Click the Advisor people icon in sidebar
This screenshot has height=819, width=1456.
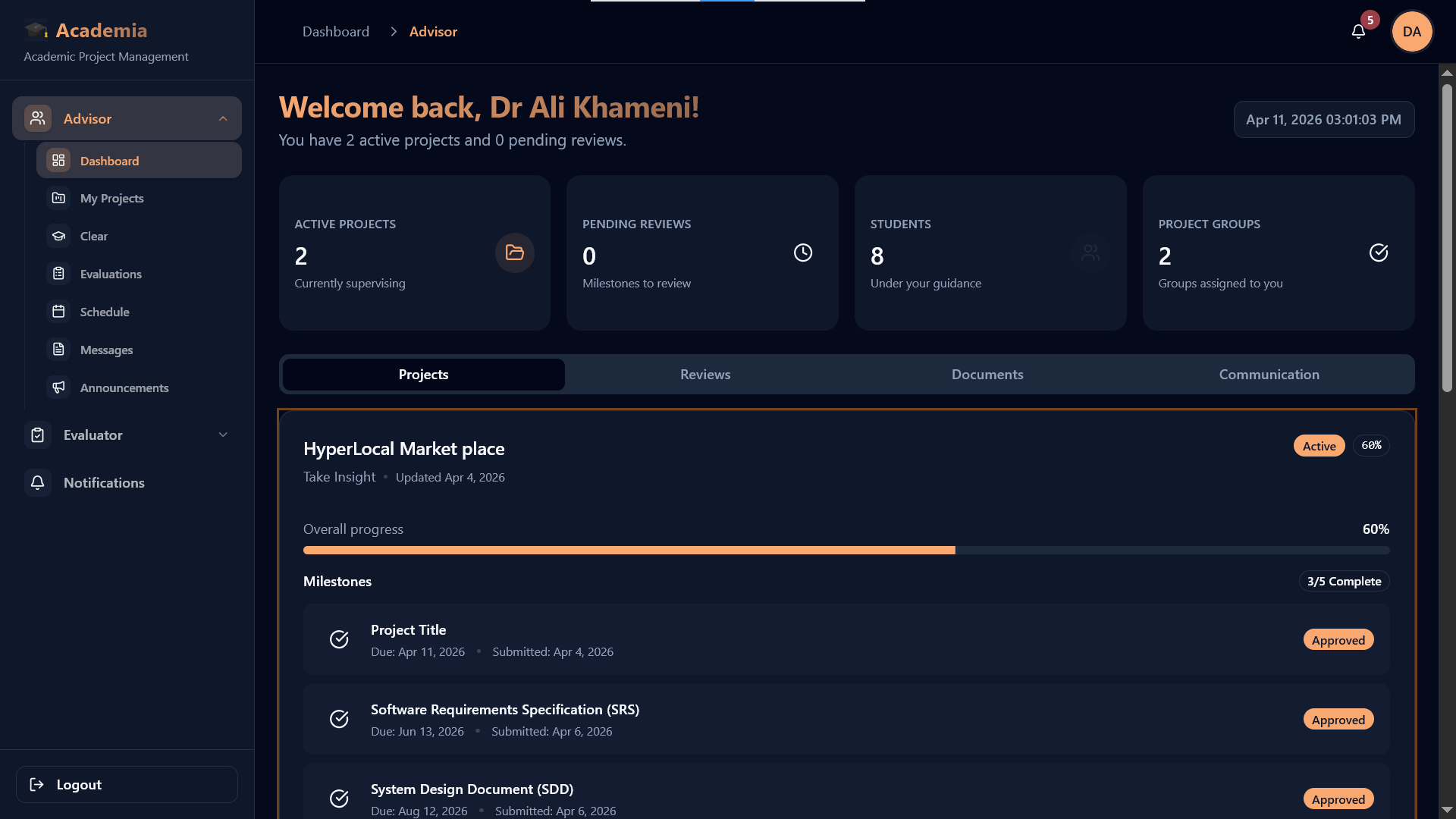pos(38,118)
